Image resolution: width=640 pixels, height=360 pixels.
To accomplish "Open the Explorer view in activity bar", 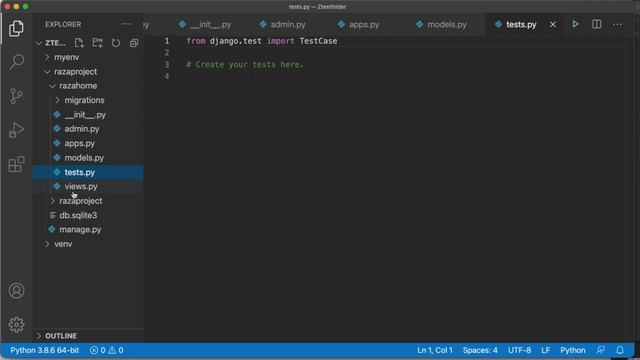I will (x=16, y=28).
